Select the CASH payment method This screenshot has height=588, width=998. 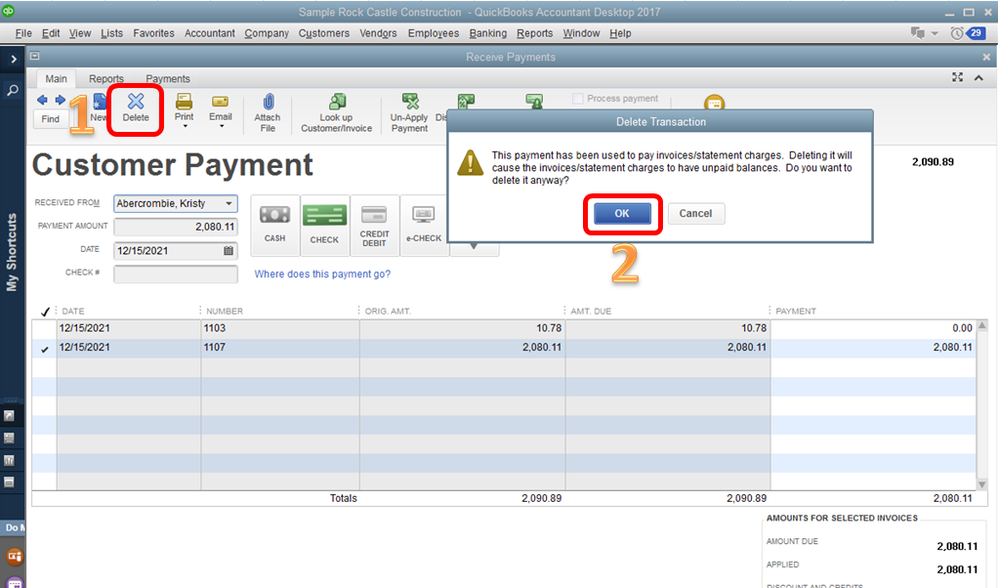point(275,225)
